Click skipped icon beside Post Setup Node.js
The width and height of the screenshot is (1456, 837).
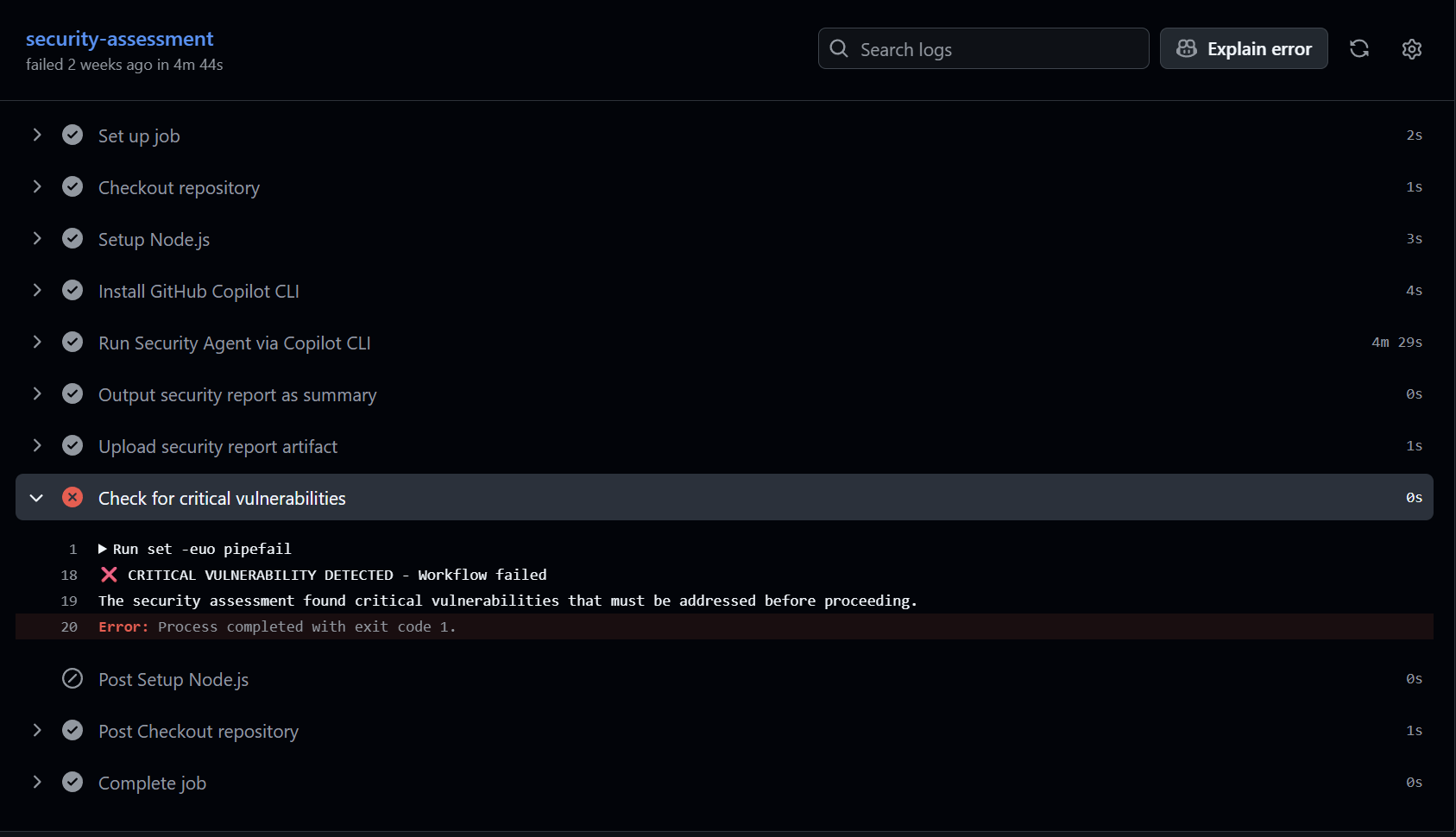(x=72, y=678)
